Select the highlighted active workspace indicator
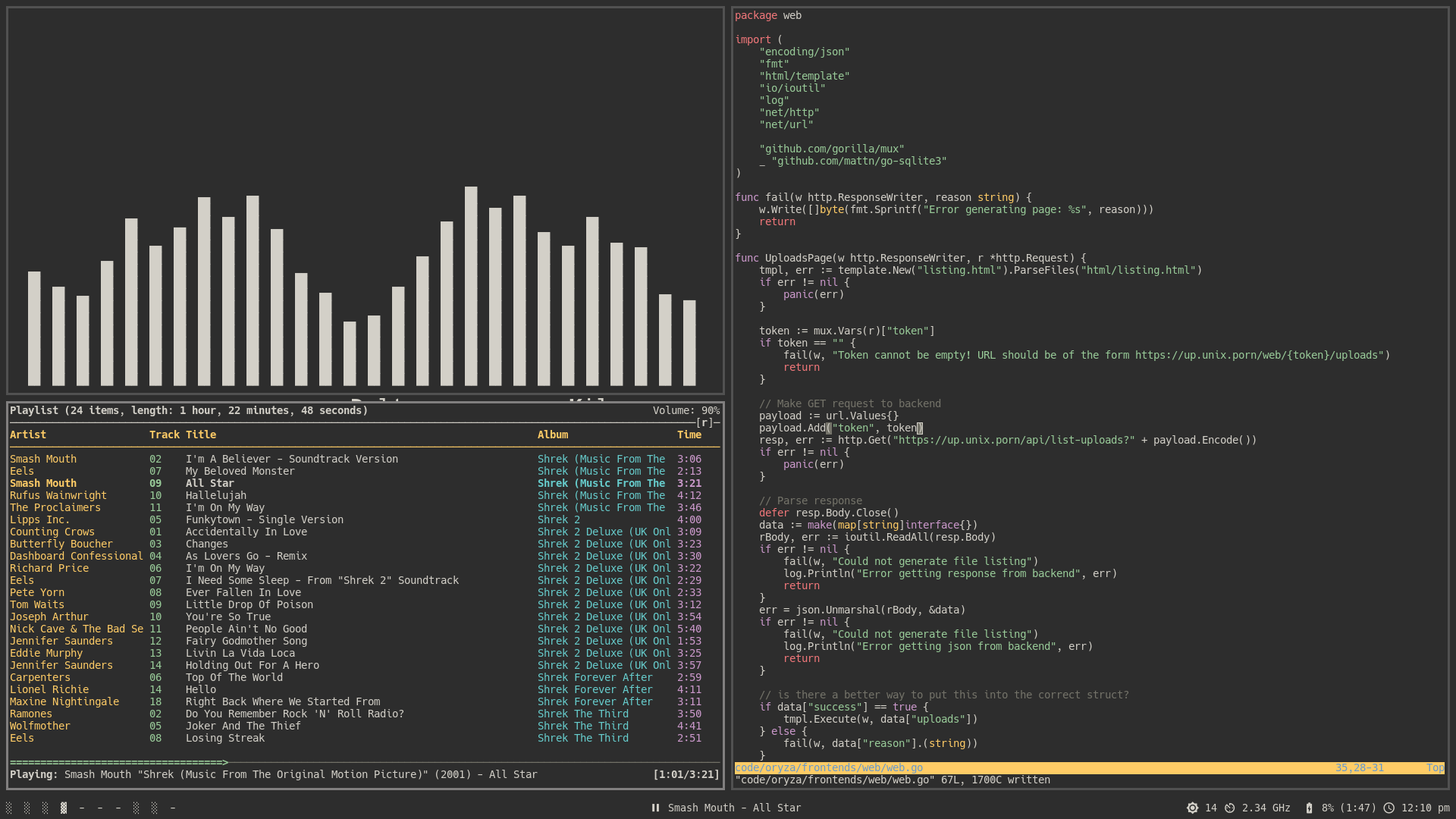The image size is (1456, 819). point(64,808)
